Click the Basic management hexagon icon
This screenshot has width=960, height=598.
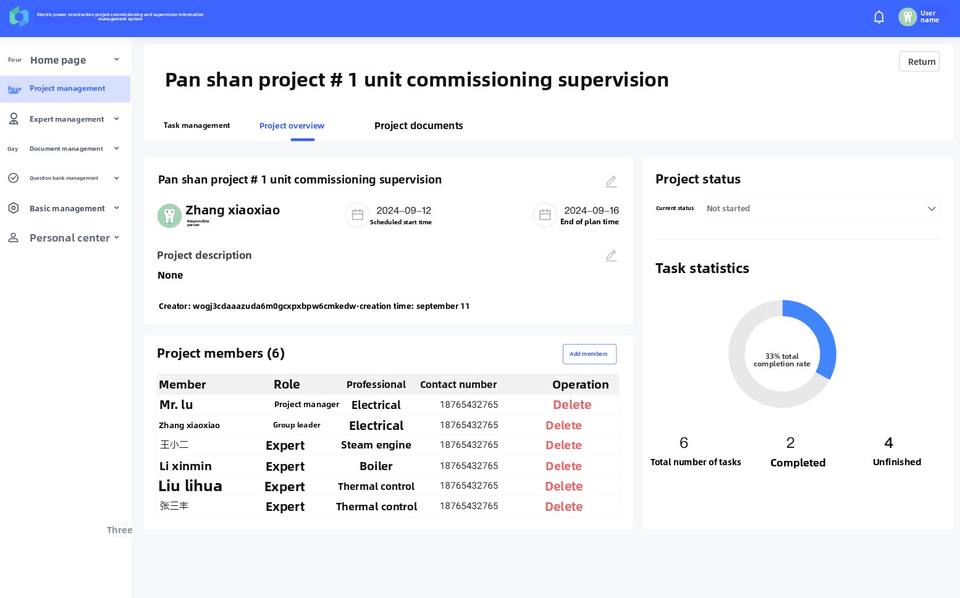[13, 208]
